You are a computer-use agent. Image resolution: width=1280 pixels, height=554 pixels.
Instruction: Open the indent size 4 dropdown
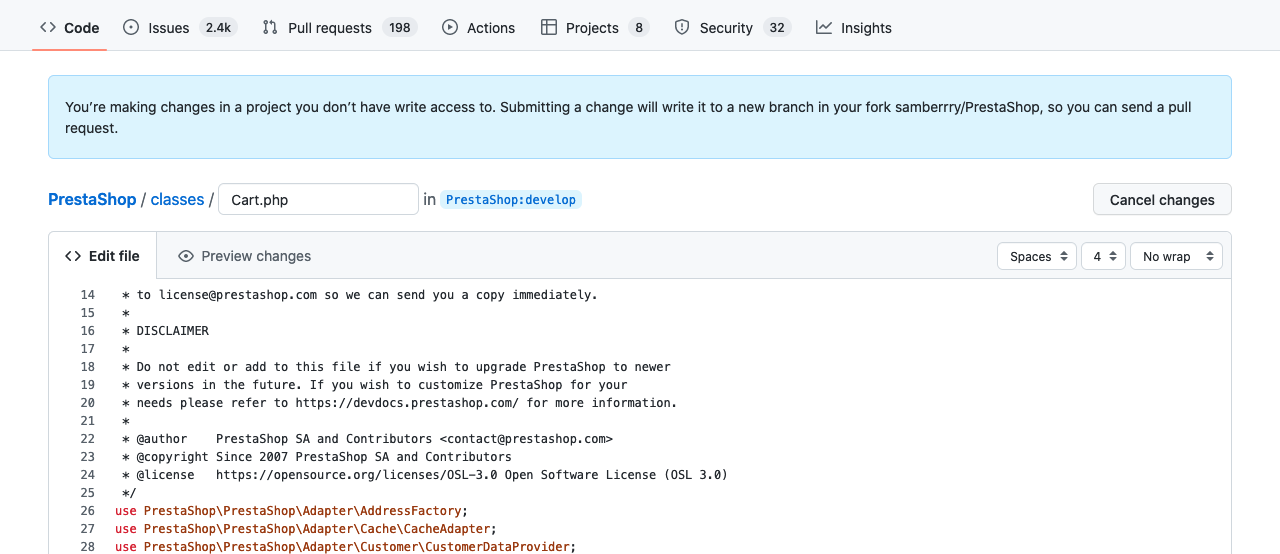tap(1104, 256)
